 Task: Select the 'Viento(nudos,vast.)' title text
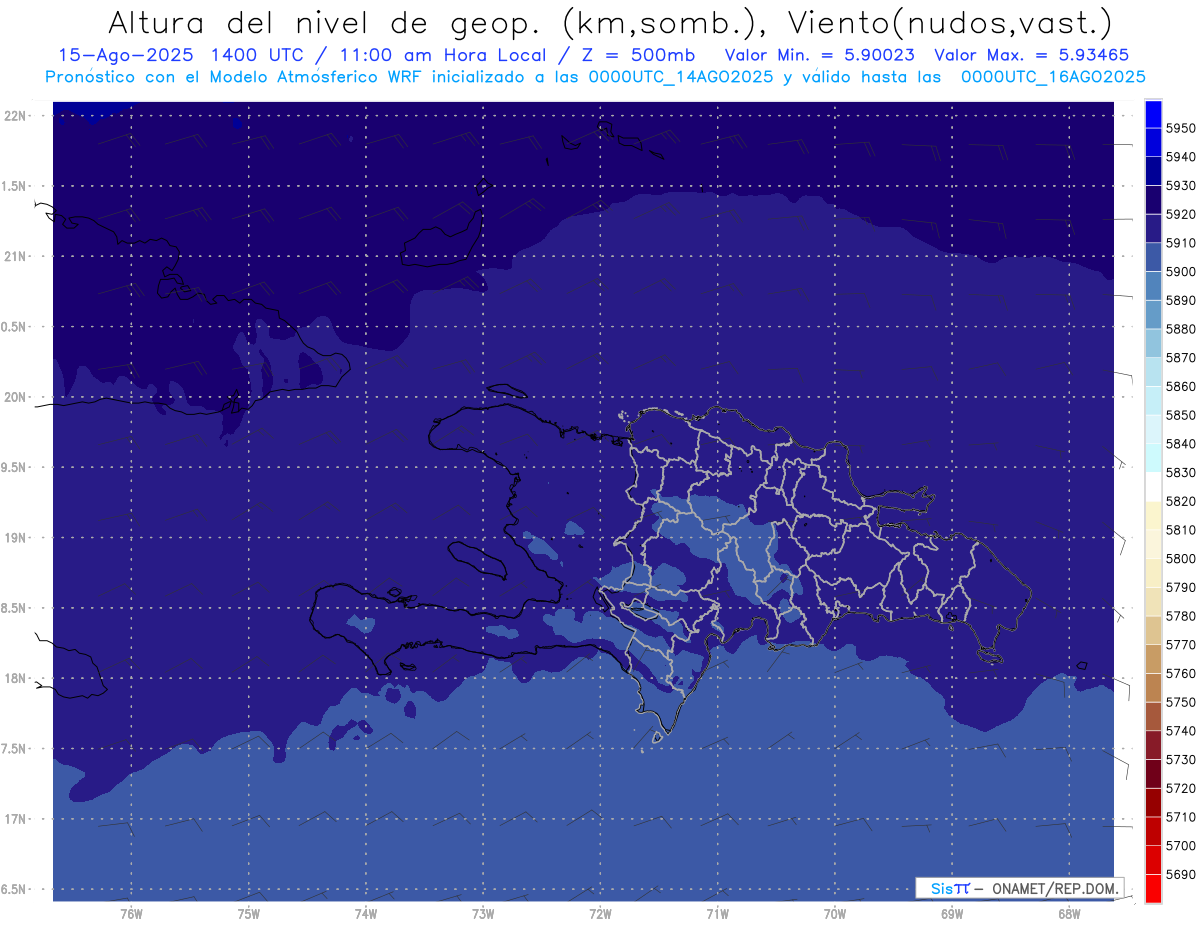(949, 22)
